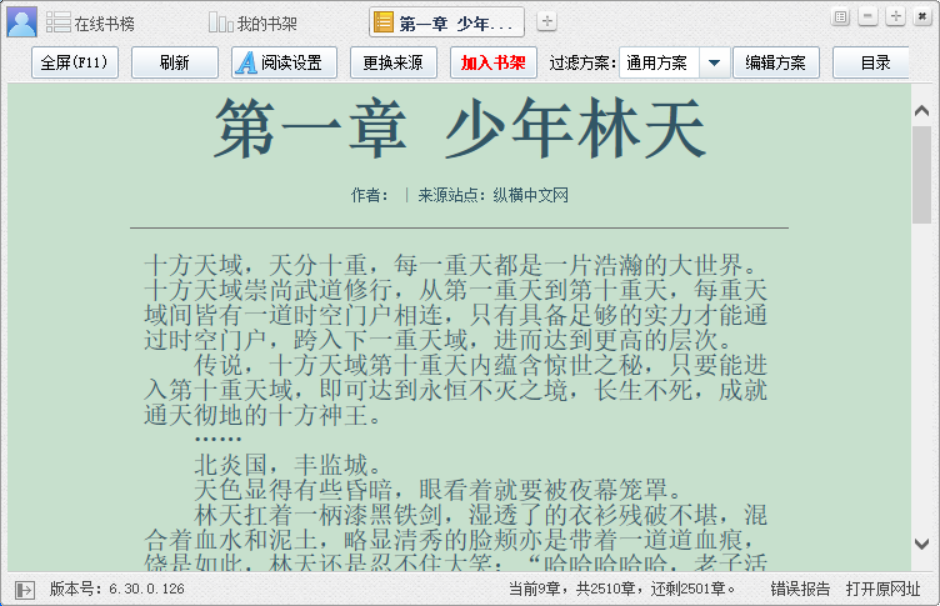The image size is (940, 606).
Task: Click the scrollbar down arrow
Action: click(x=921, y=544)
